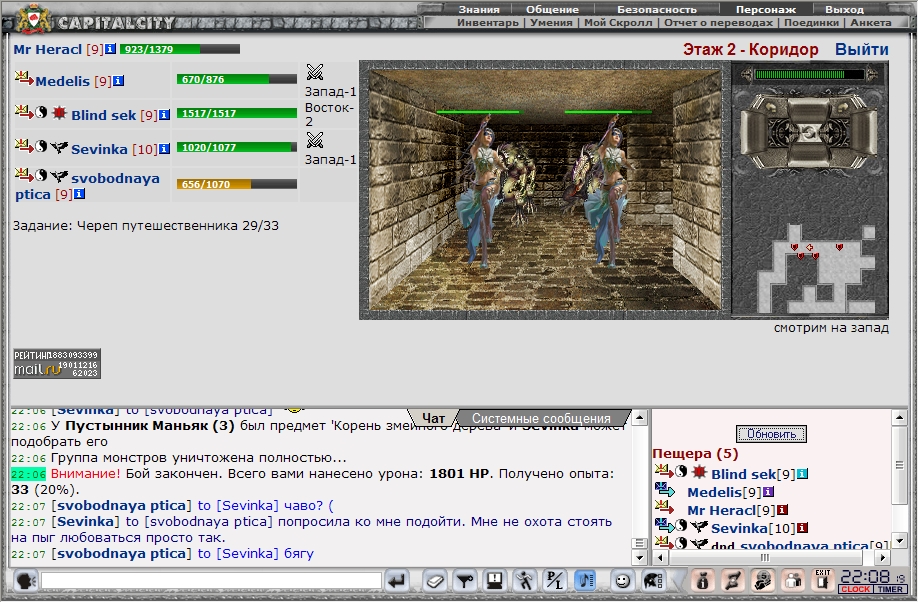Focus the chat message input field
Image resolution: width=919 pixels, height=603 pixels.
pos(211,581)
